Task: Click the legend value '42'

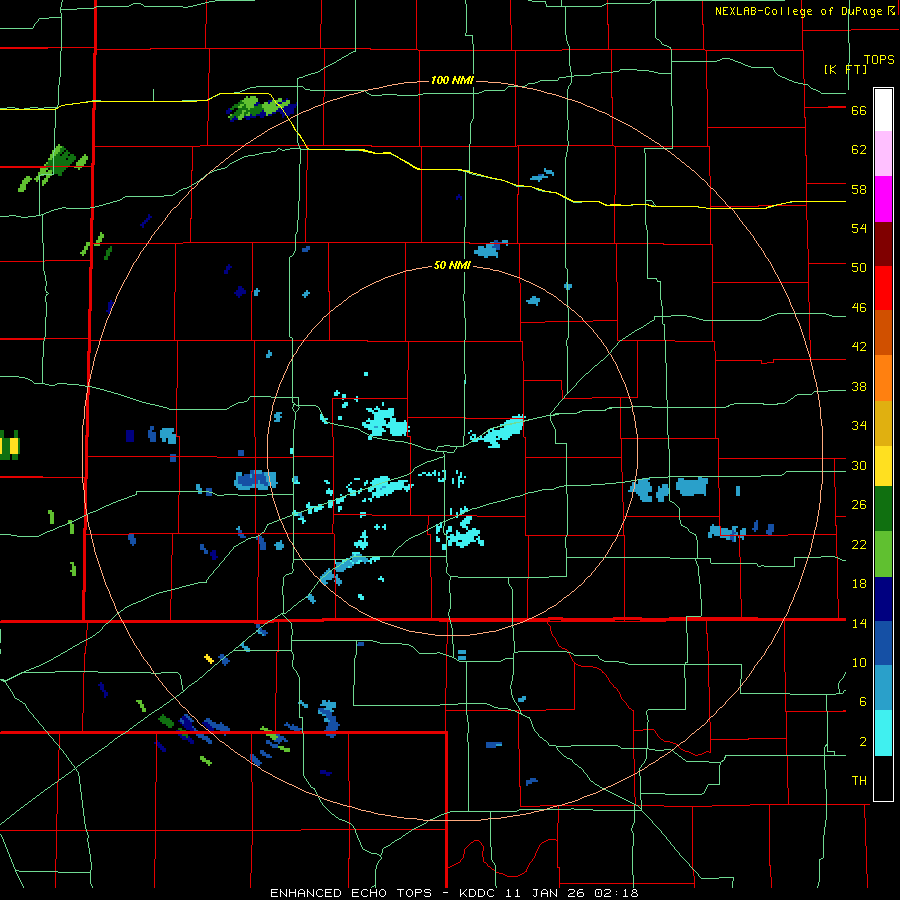Action: coord(859,347)
